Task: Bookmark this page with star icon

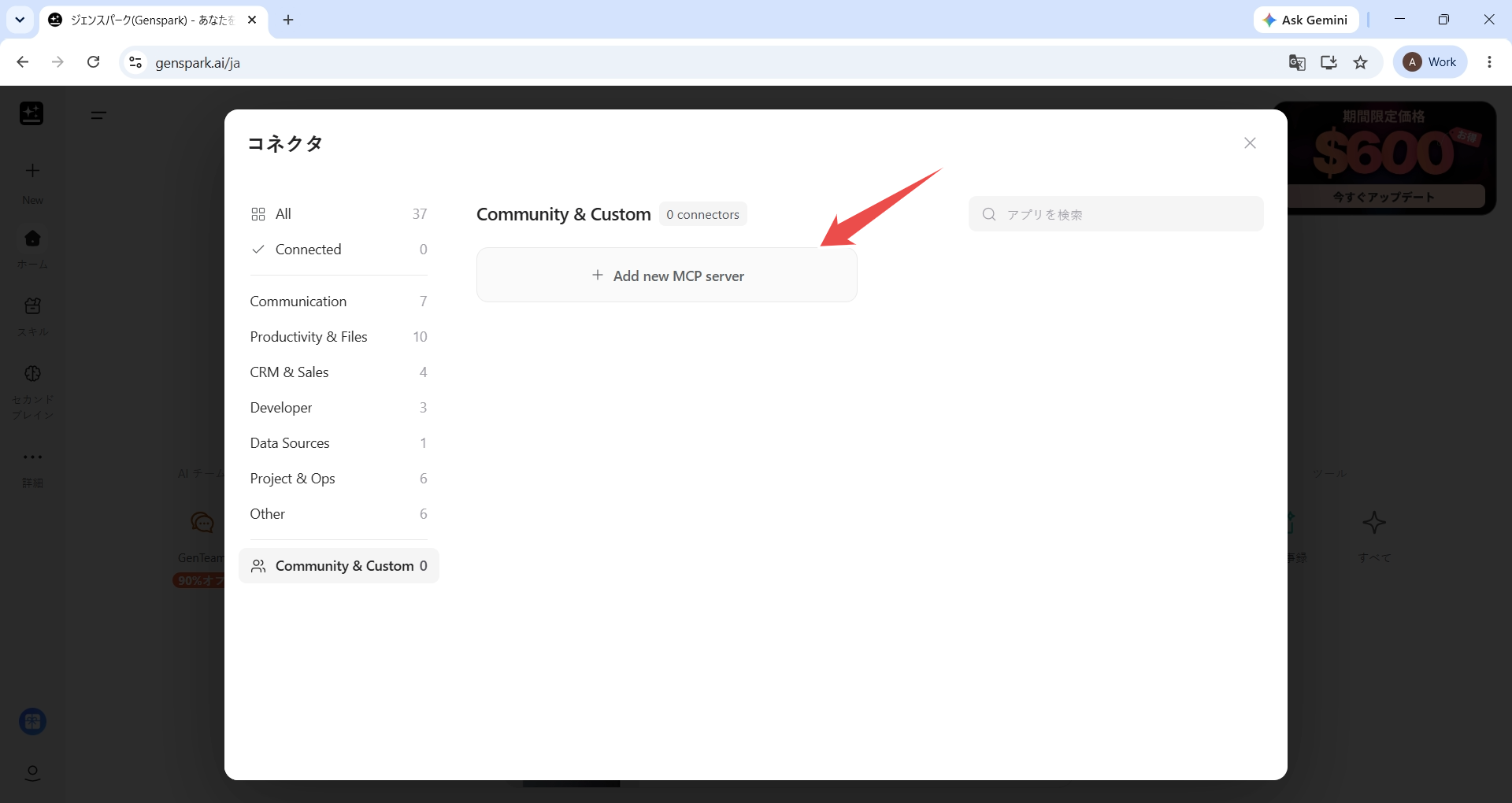Action: (x=1360, y=62)
